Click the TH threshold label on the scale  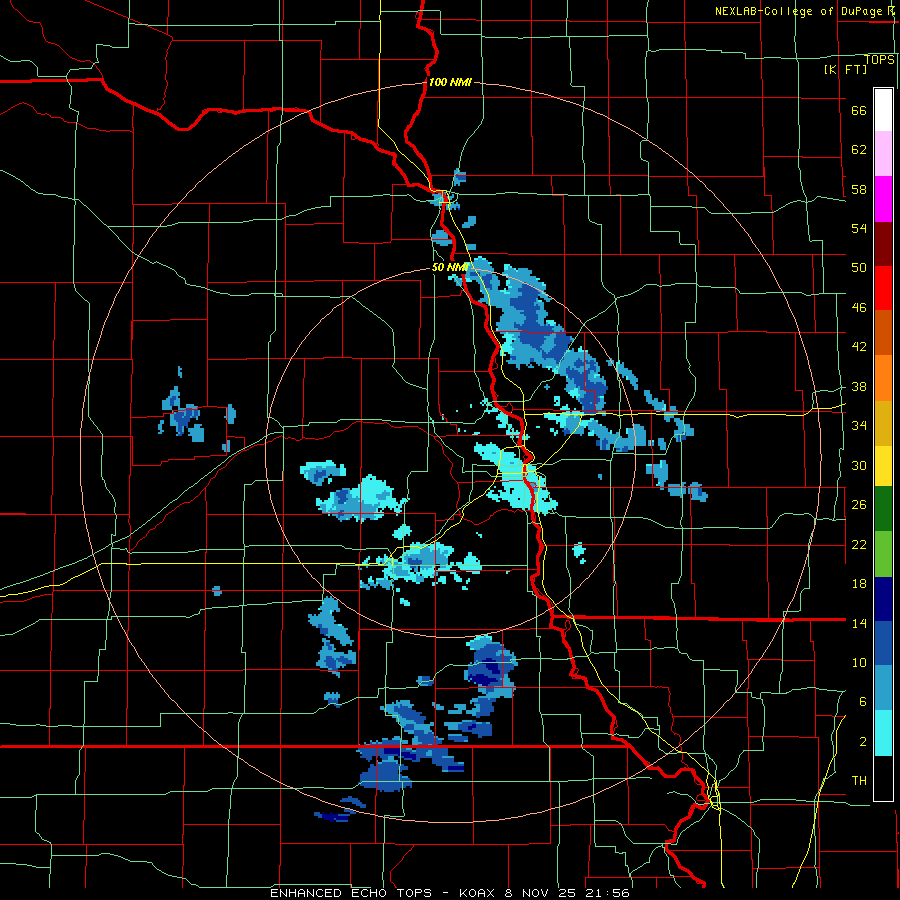pos(859,781)
